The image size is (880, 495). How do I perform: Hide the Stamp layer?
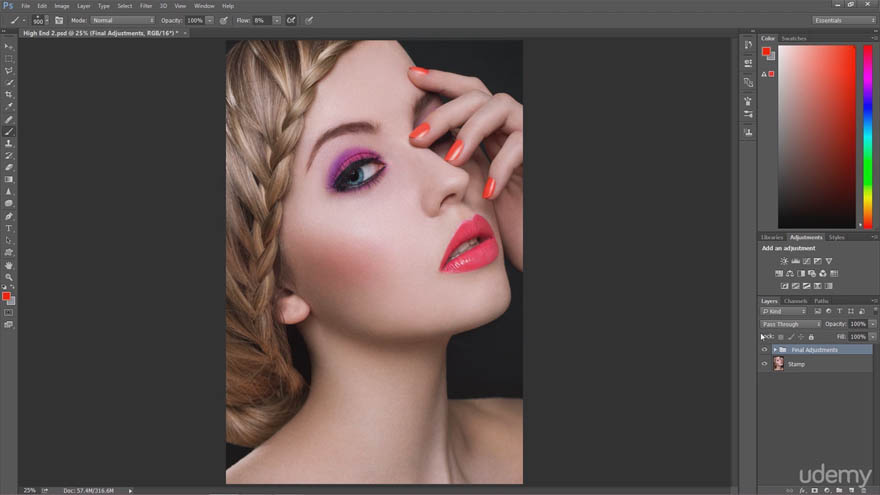click(x=764, y=364)
